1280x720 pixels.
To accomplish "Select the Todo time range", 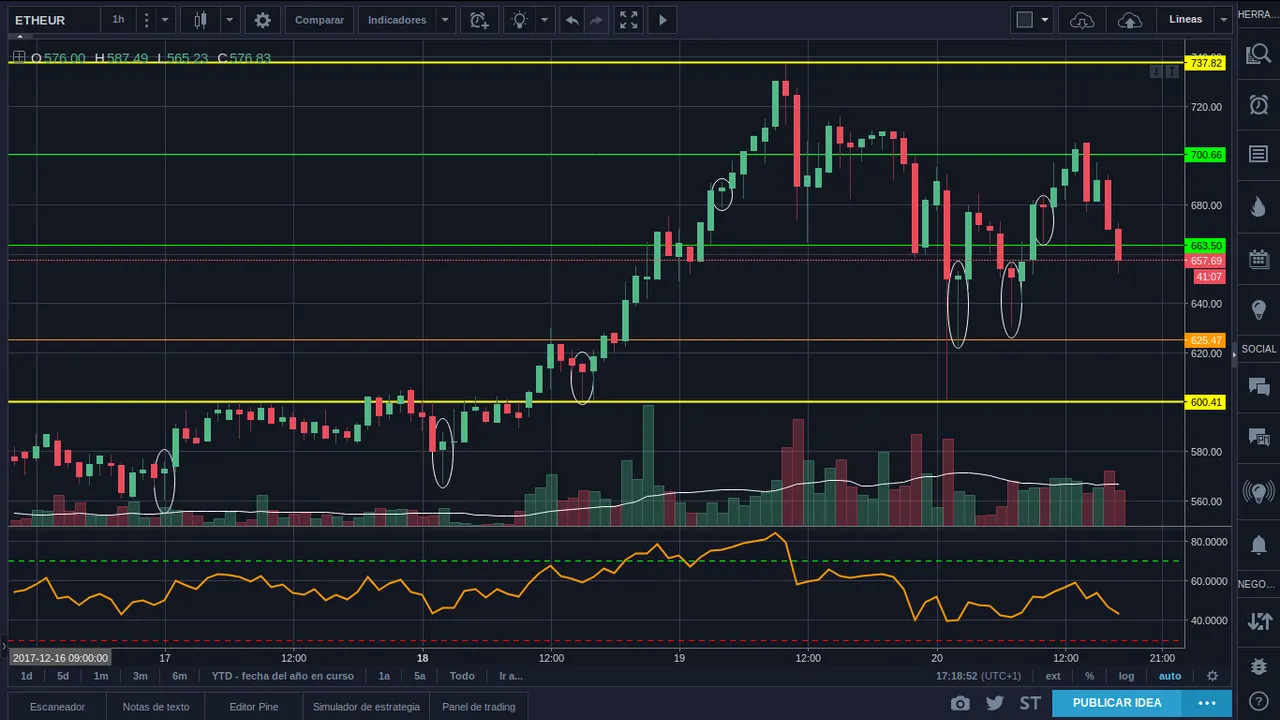I will (x=462, y=676).
